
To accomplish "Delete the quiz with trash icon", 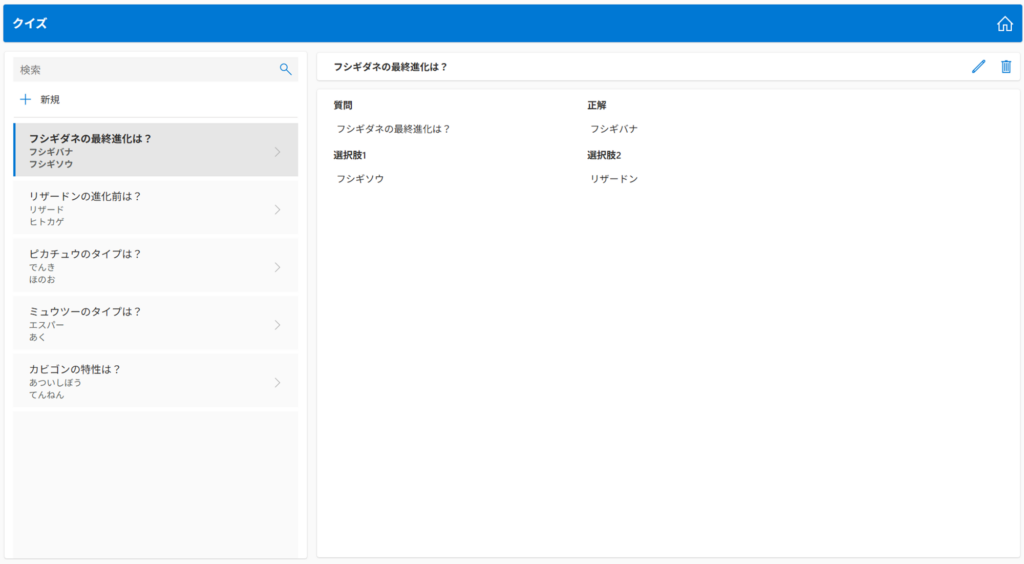I will pyautogui.click(x=1006, y=67).
